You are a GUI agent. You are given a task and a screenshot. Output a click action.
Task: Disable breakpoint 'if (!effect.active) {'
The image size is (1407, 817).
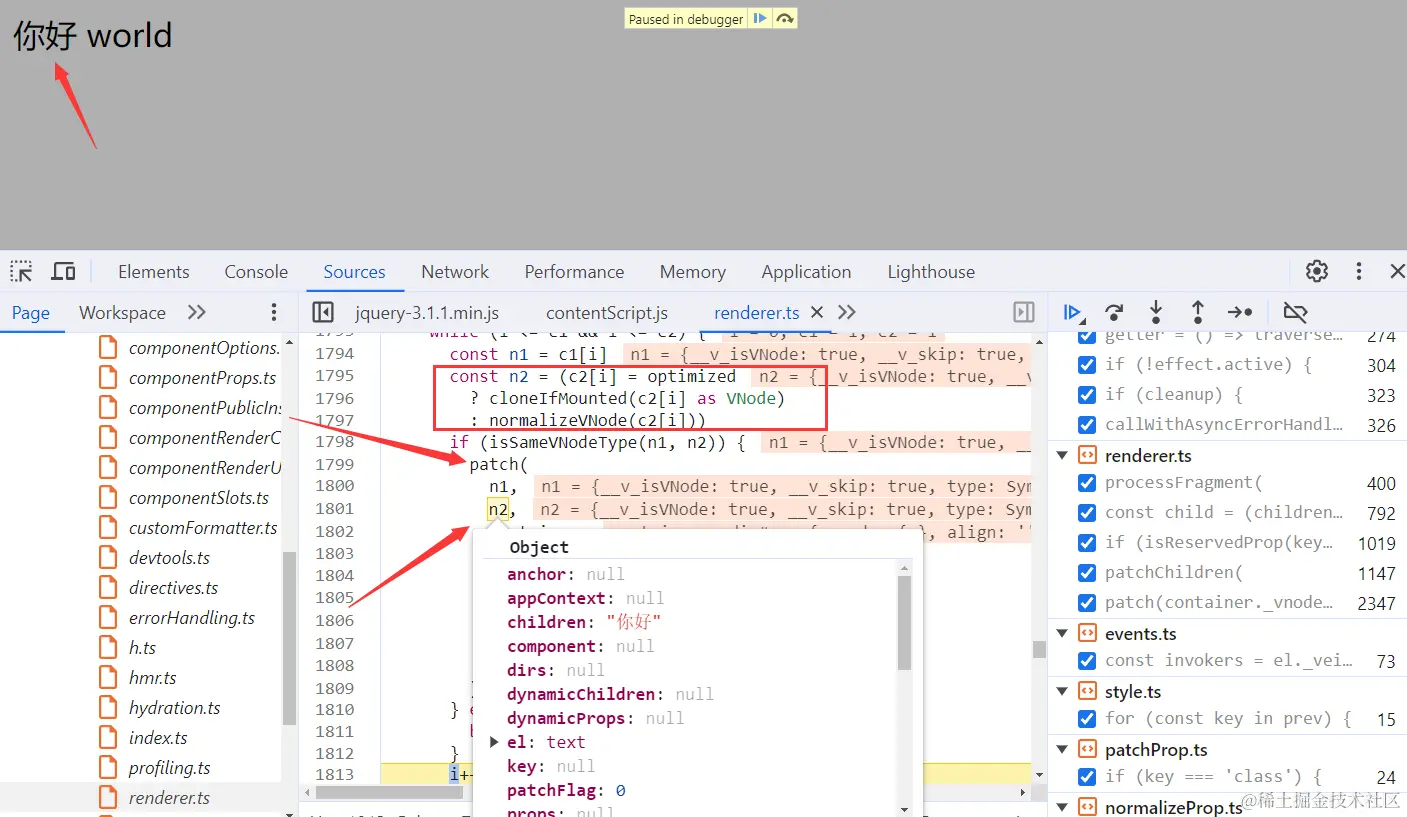1087,365
